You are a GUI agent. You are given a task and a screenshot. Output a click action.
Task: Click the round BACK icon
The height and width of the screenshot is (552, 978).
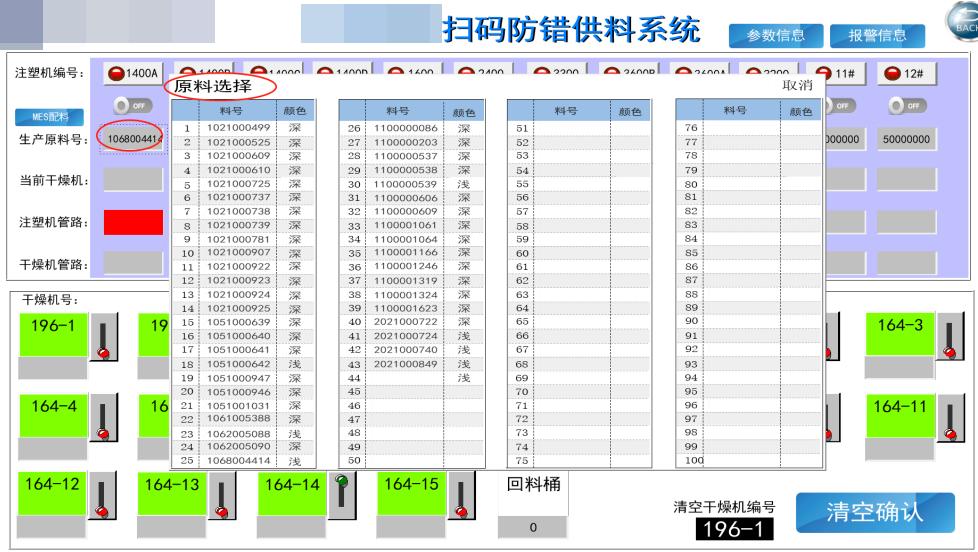tap(964, 21)
